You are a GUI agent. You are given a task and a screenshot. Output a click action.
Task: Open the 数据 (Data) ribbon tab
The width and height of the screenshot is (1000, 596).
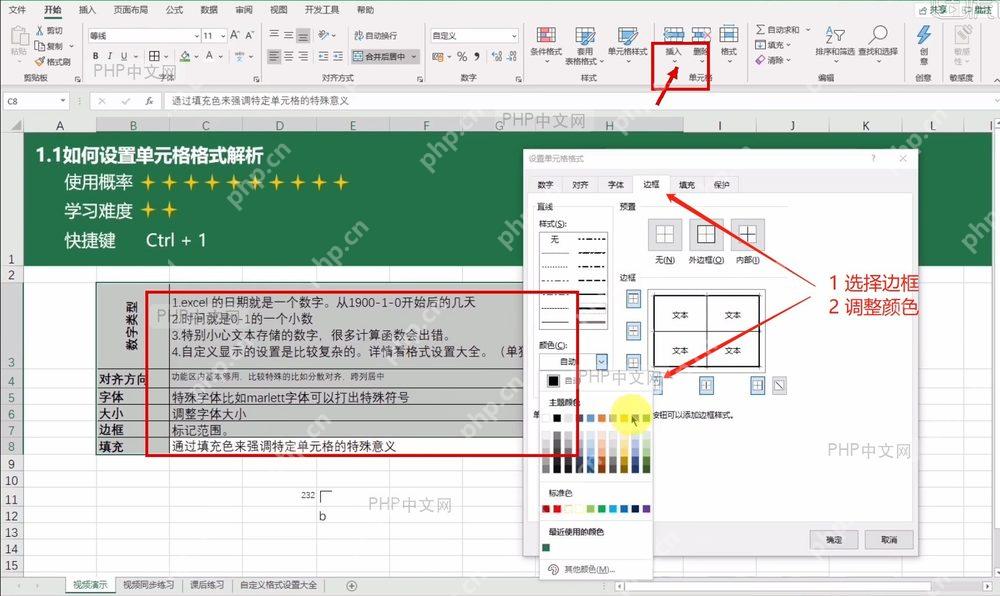[x=209, y=10]
